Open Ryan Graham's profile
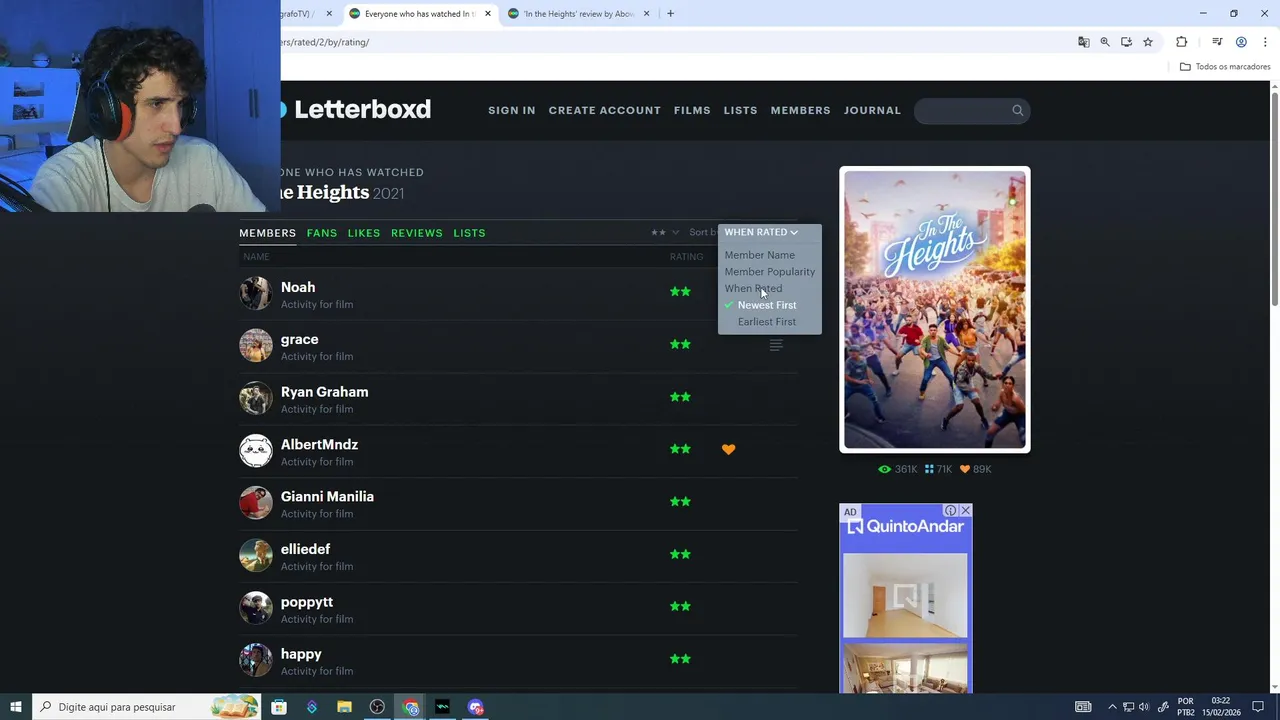 [x=324, y=392]
